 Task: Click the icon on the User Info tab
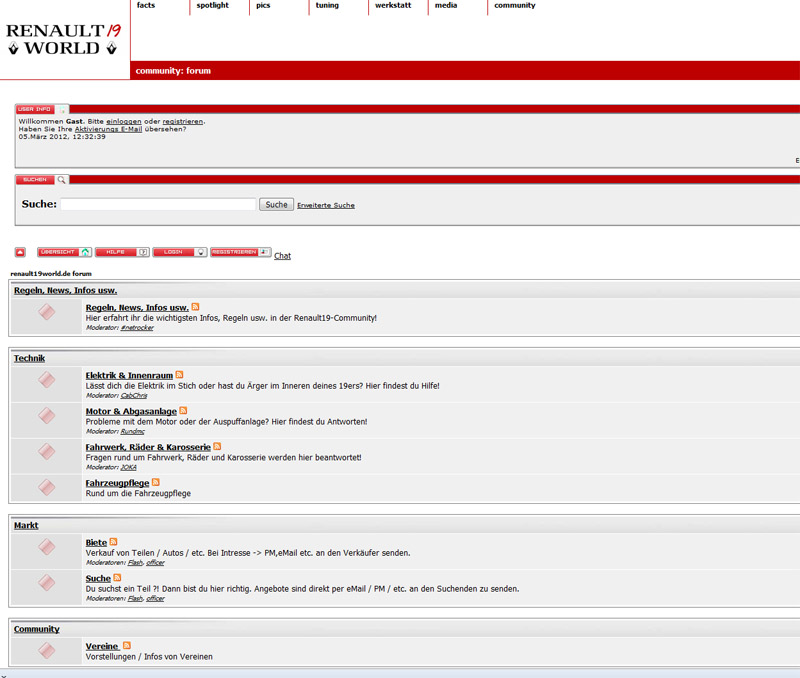[x=62, y=109]
